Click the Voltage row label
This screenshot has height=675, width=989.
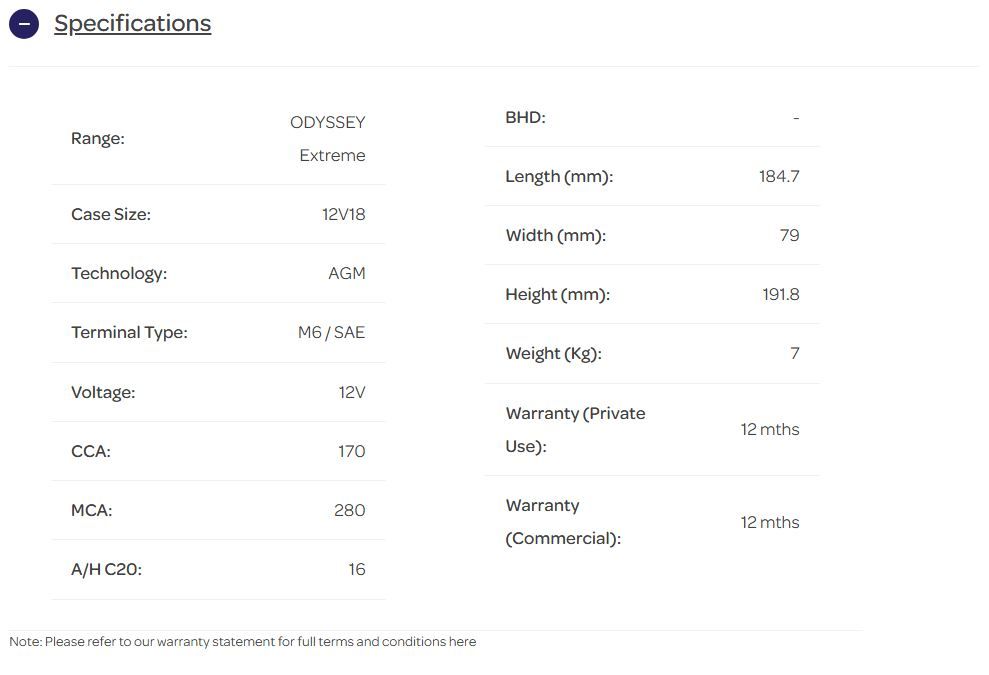click(103, 392)
